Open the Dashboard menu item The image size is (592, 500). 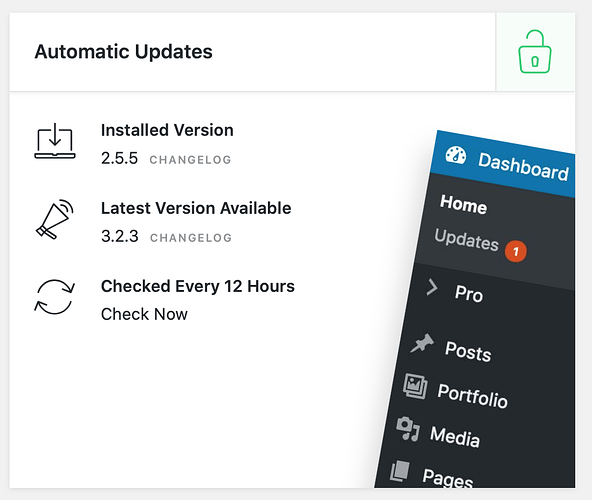(523, 167)
